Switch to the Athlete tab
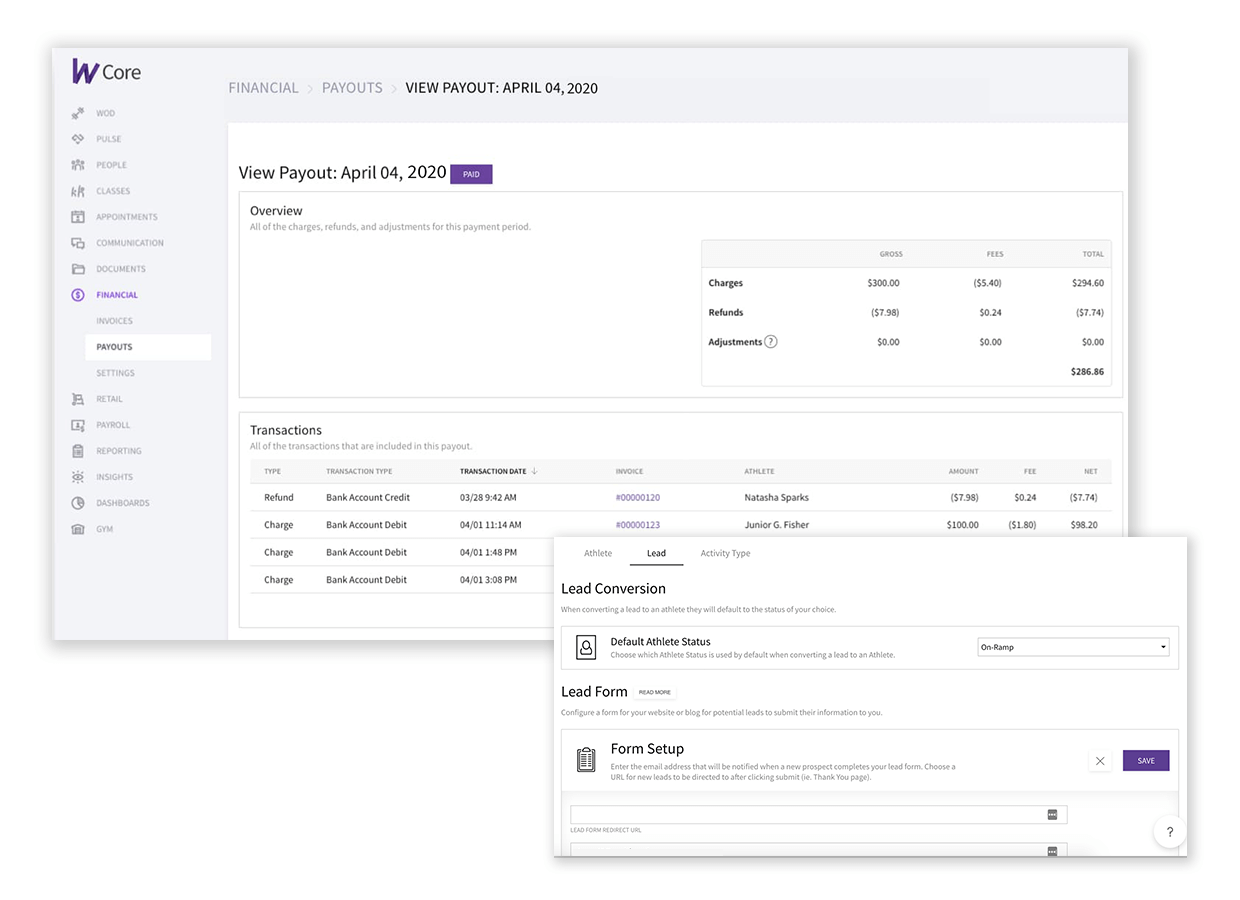 point(598,553)
